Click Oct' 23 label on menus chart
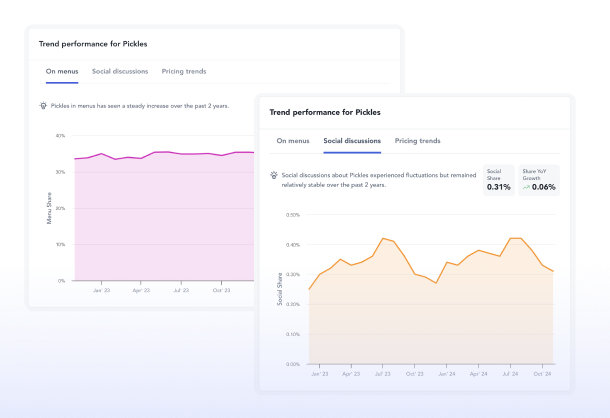The width and height of the screenshot is (610, 418). (x=221, y=290)
